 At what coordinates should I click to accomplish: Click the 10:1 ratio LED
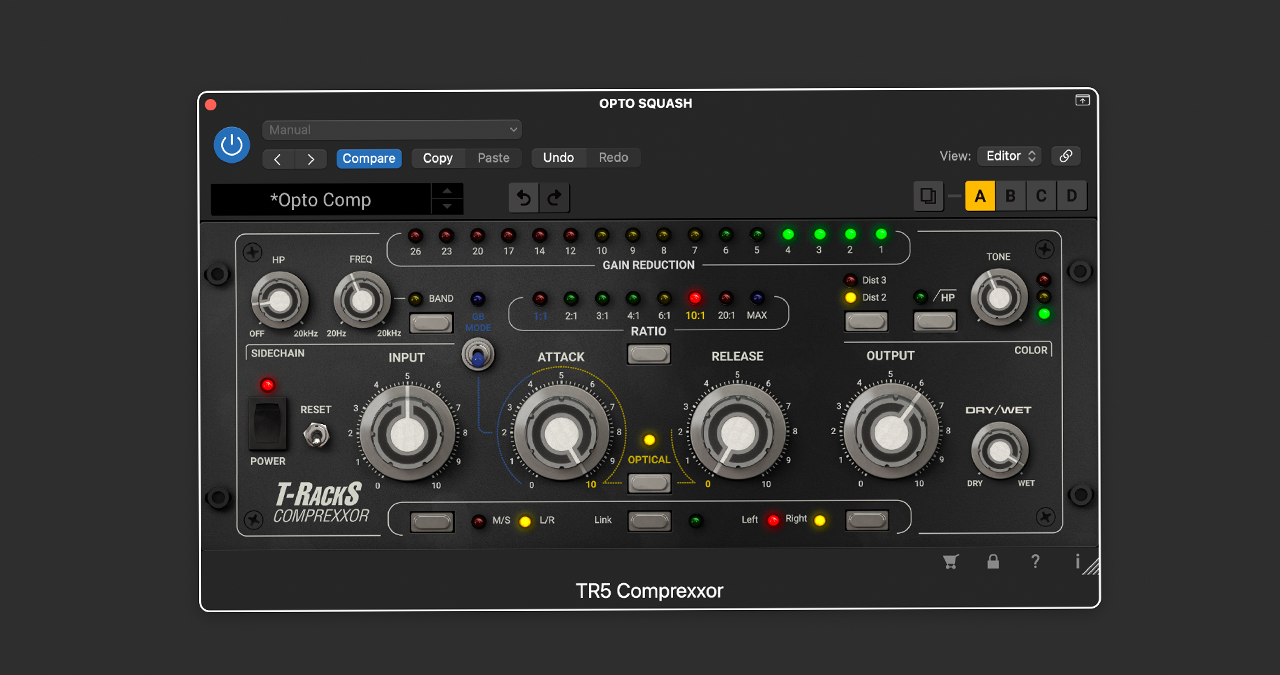(x=695, y=298)
